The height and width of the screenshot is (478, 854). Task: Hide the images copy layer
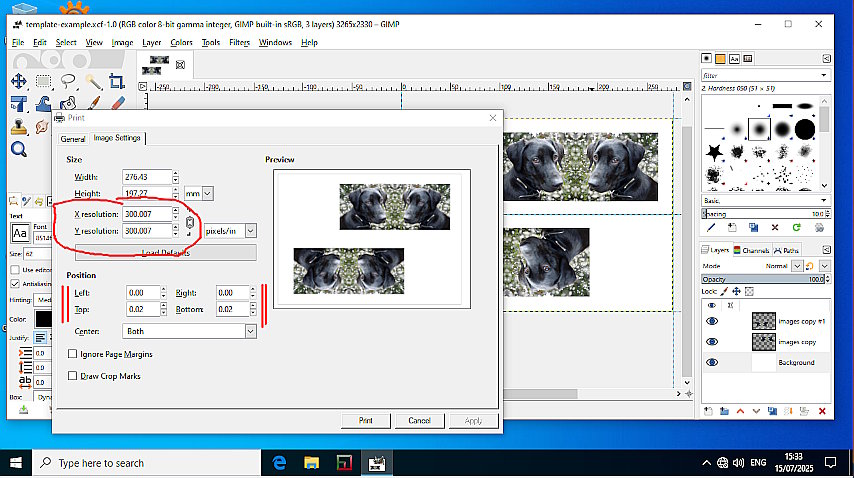point(712,342)
